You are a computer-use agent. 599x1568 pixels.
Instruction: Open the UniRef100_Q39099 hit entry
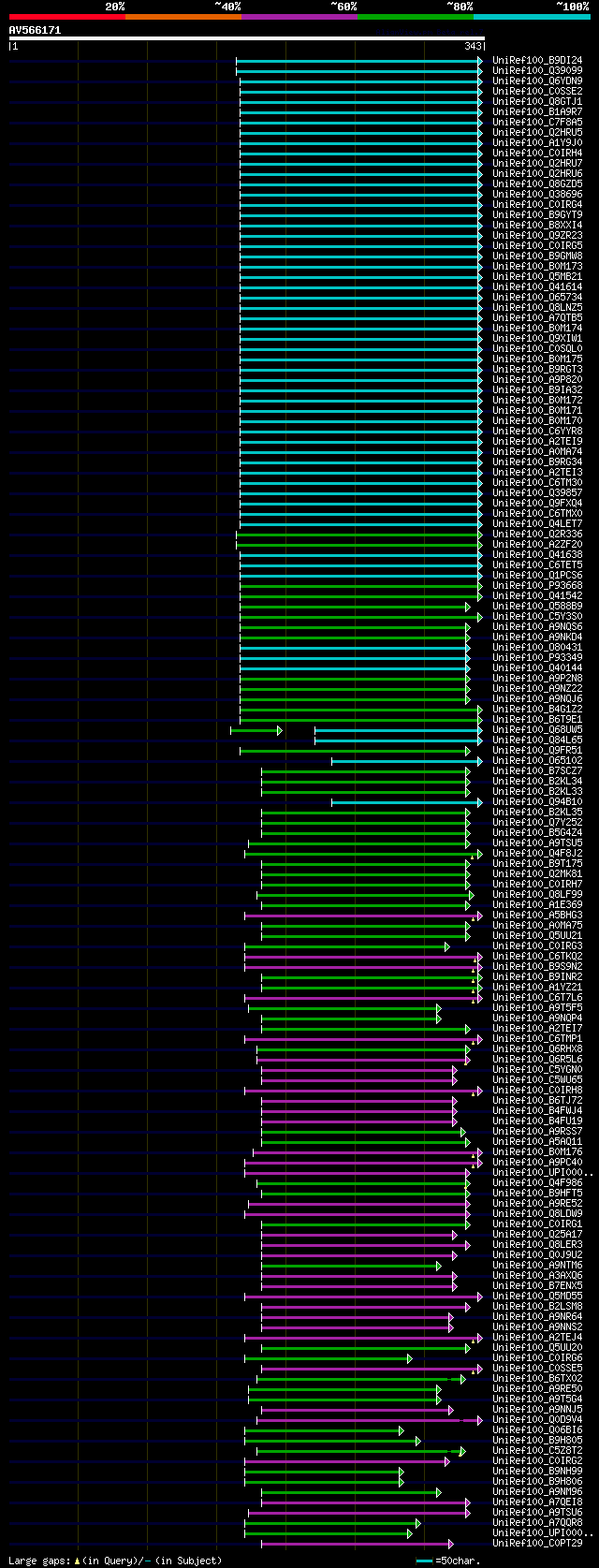point(537,71)
